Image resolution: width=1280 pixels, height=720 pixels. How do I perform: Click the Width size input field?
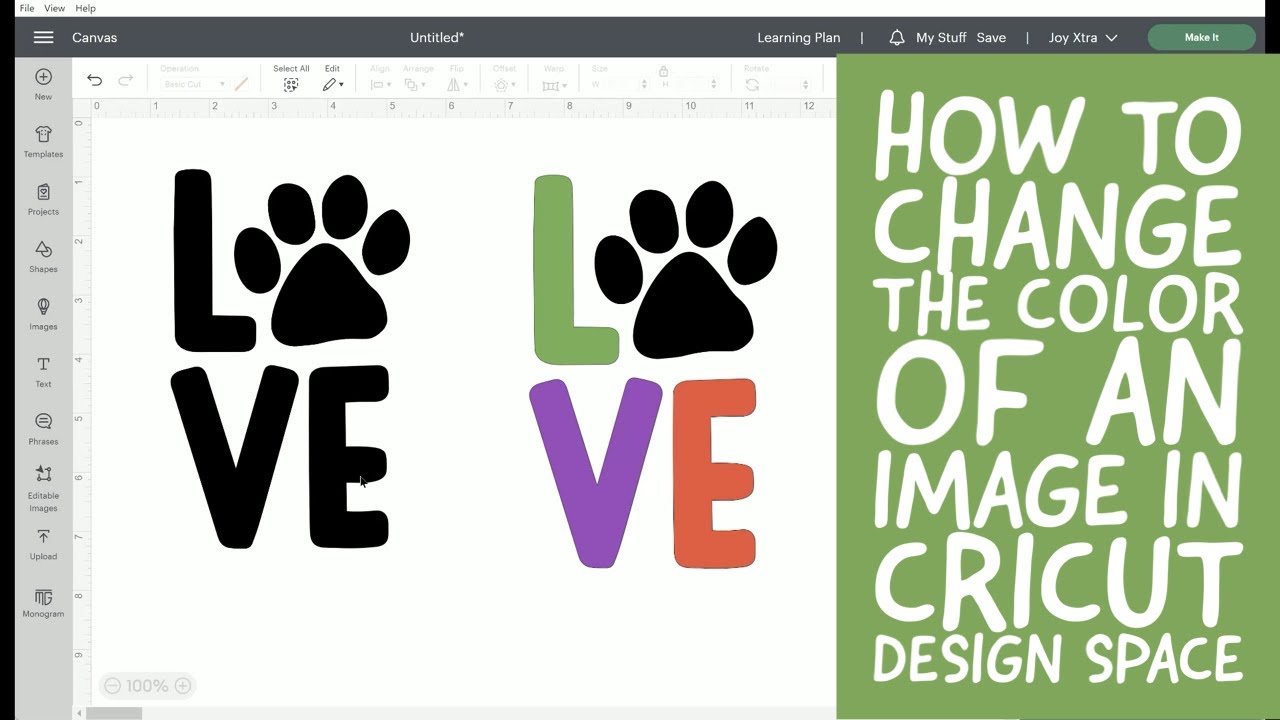(623, 85)
